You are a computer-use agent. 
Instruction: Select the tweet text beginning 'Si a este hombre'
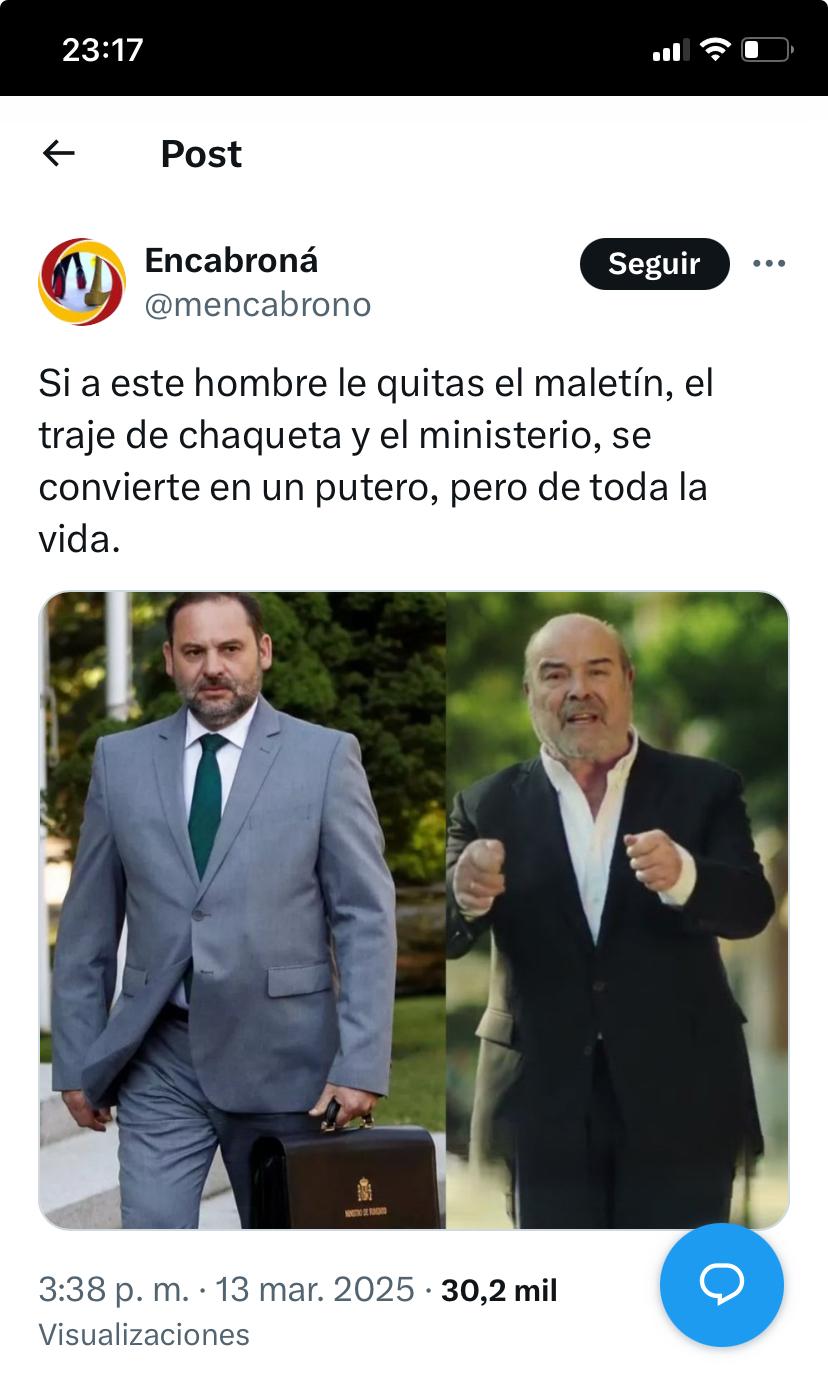376,461
